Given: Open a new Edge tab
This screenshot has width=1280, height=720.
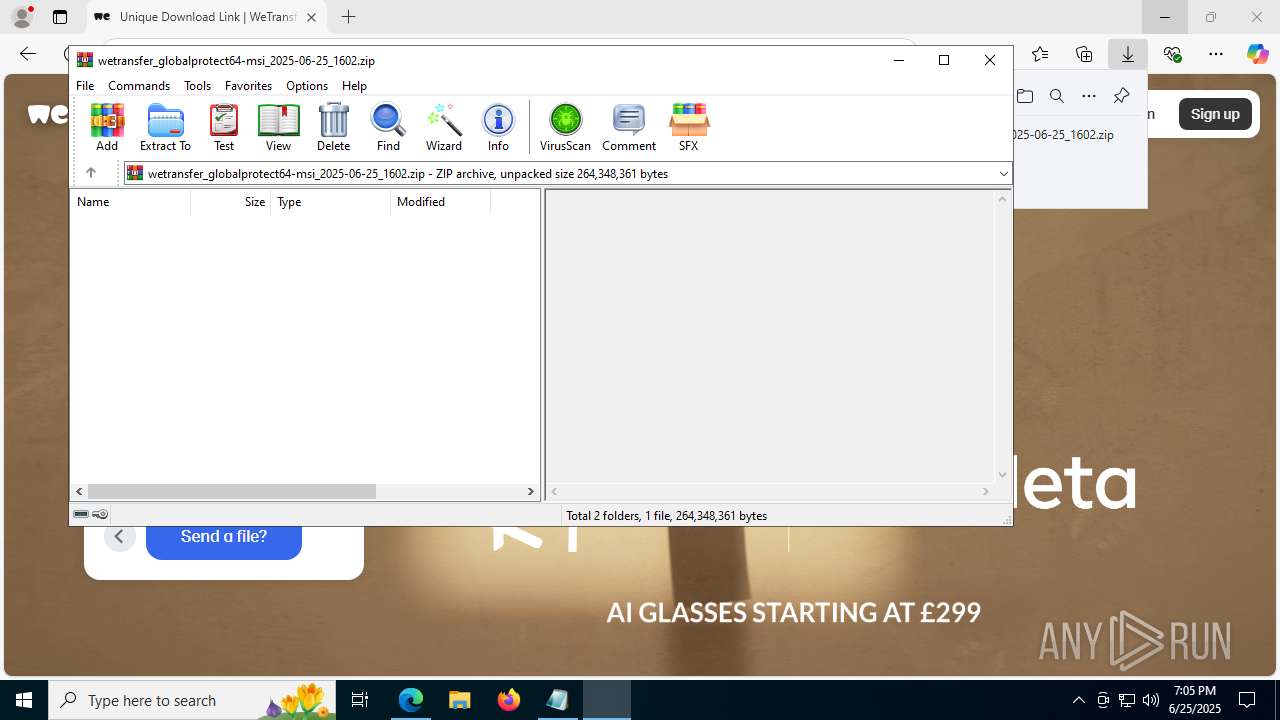Looking at the screenshot, I should (348, 17).
